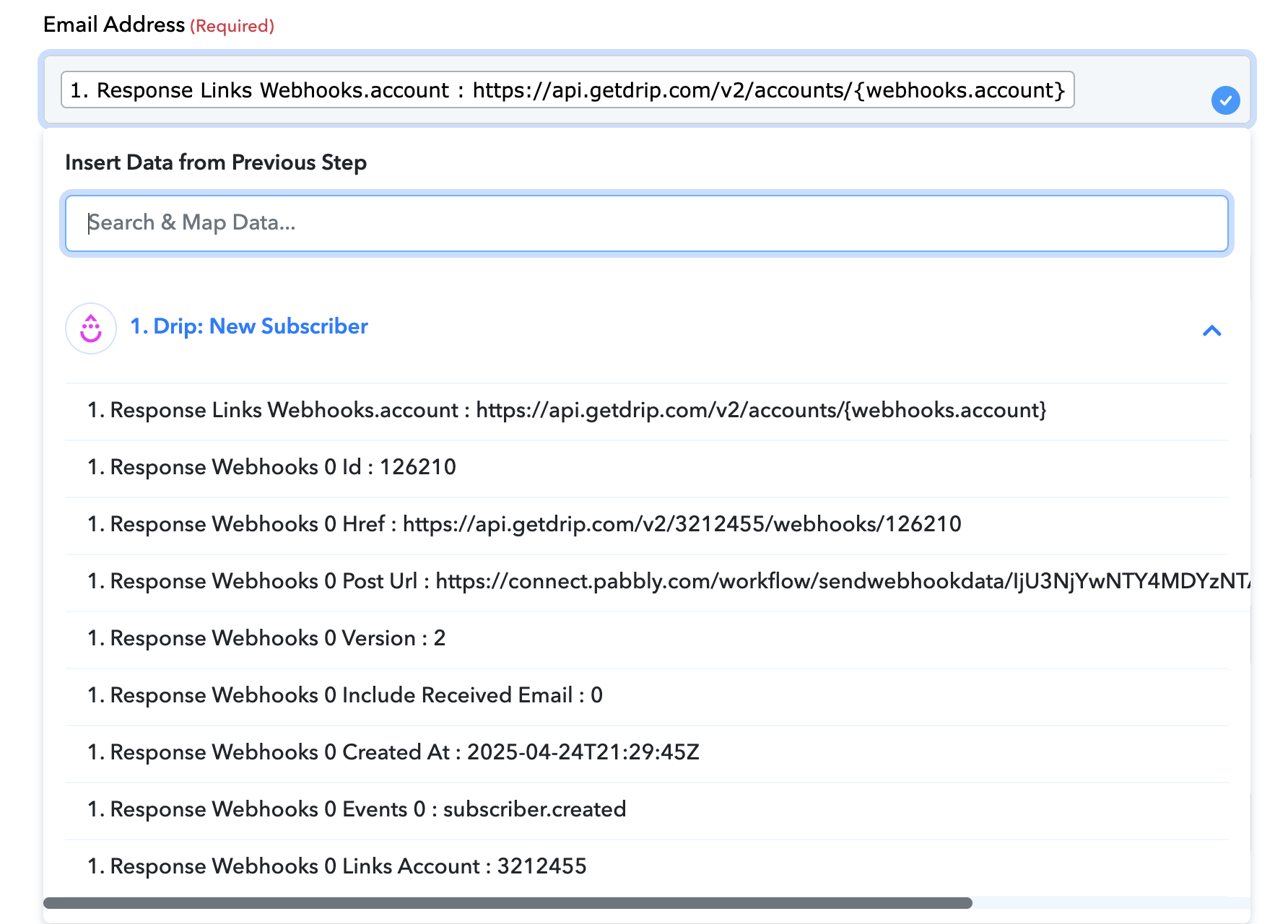This screenshot has height=924, width=1288.
Task: Focus the Search & Map Data input
Action: [x=647, y=223]
